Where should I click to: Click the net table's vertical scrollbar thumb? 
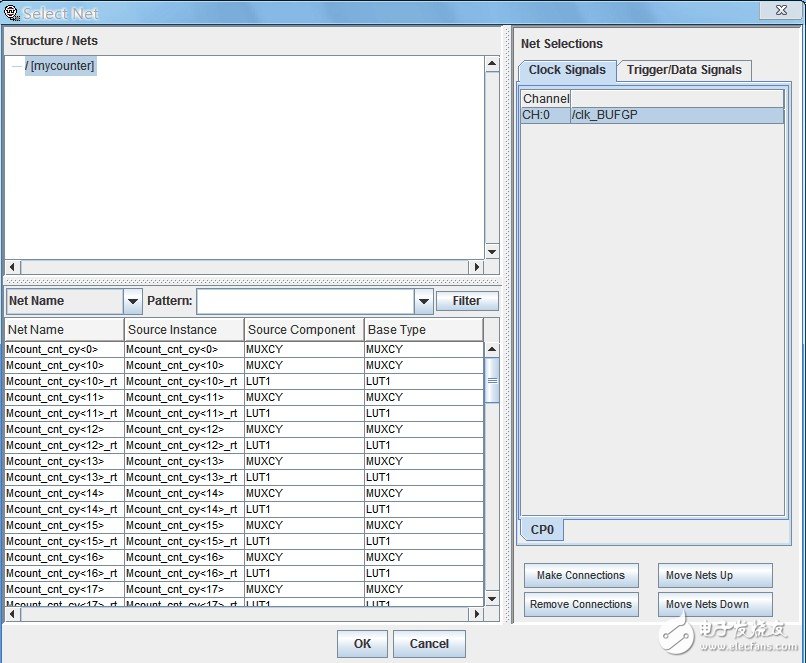click(x=491, y=380)
